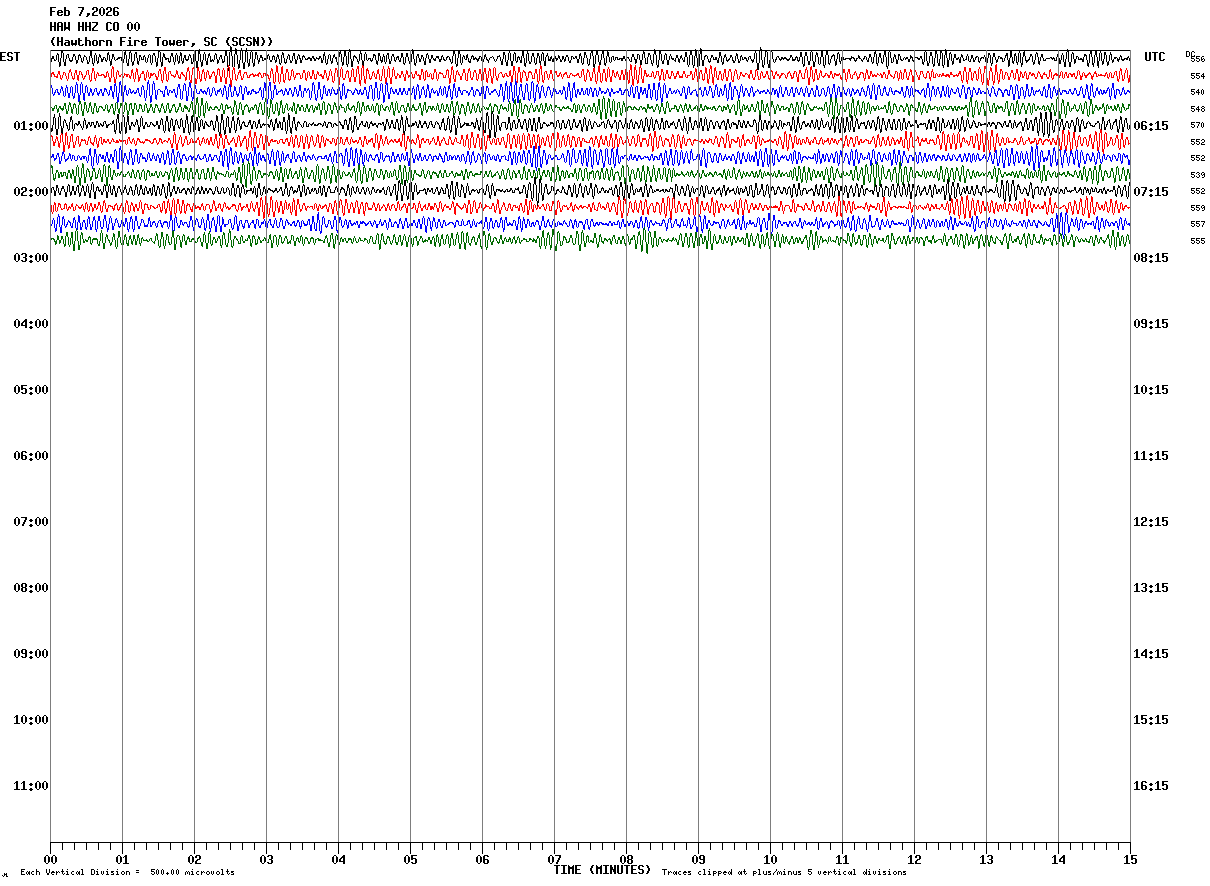Viewport: 1210px width, 886px height.
Task: Click the "11:15" UTC row label
Action: click(1151, 456)
